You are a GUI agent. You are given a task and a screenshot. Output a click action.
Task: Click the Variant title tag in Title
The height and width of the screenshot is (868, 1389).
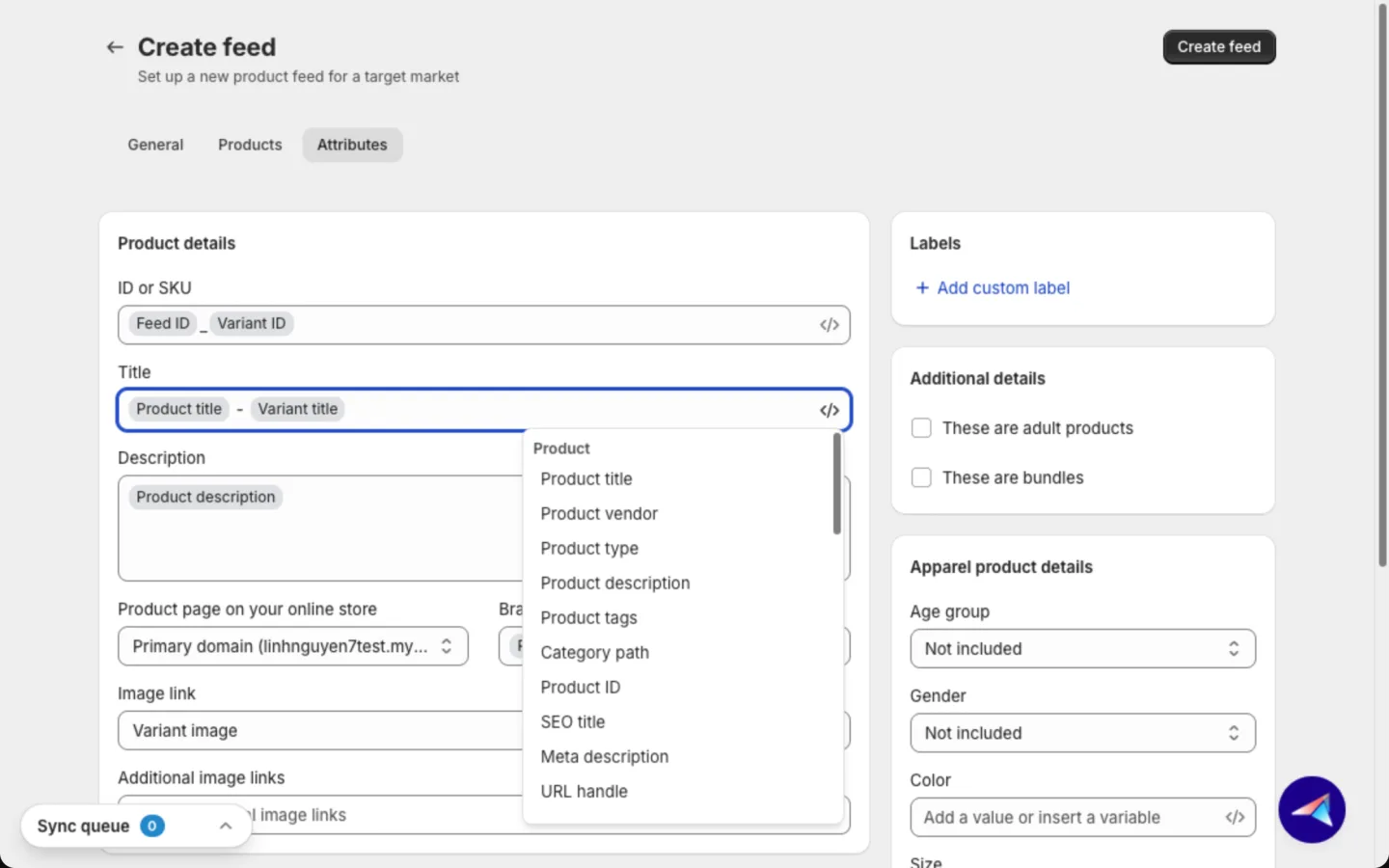(298, 409)
